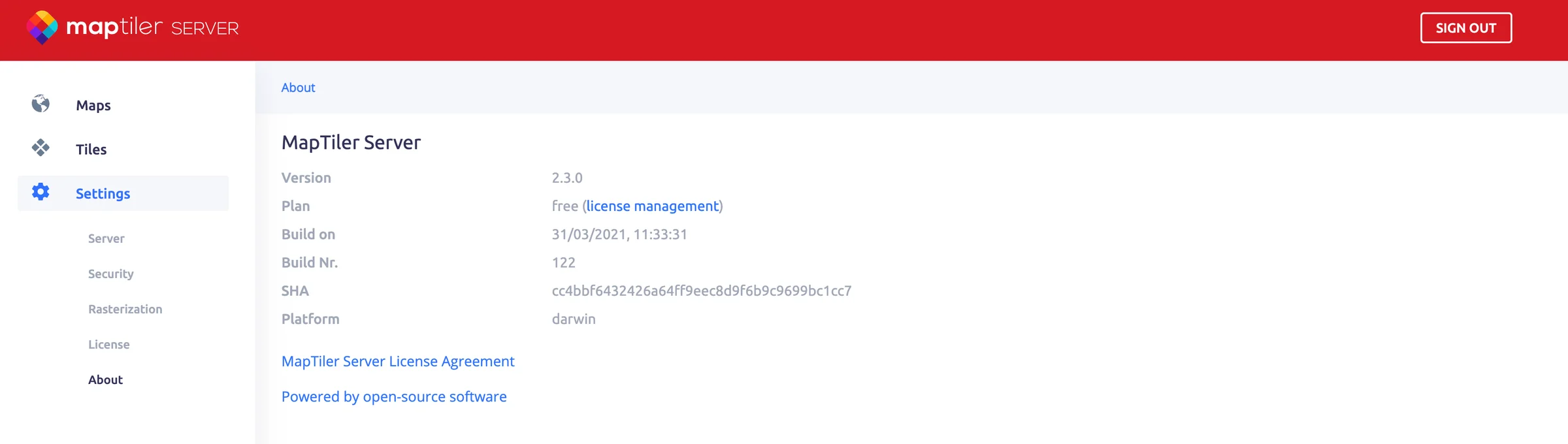Open the Security settings page
Viewport: 1568px width, 444px height.
[110, 274]
